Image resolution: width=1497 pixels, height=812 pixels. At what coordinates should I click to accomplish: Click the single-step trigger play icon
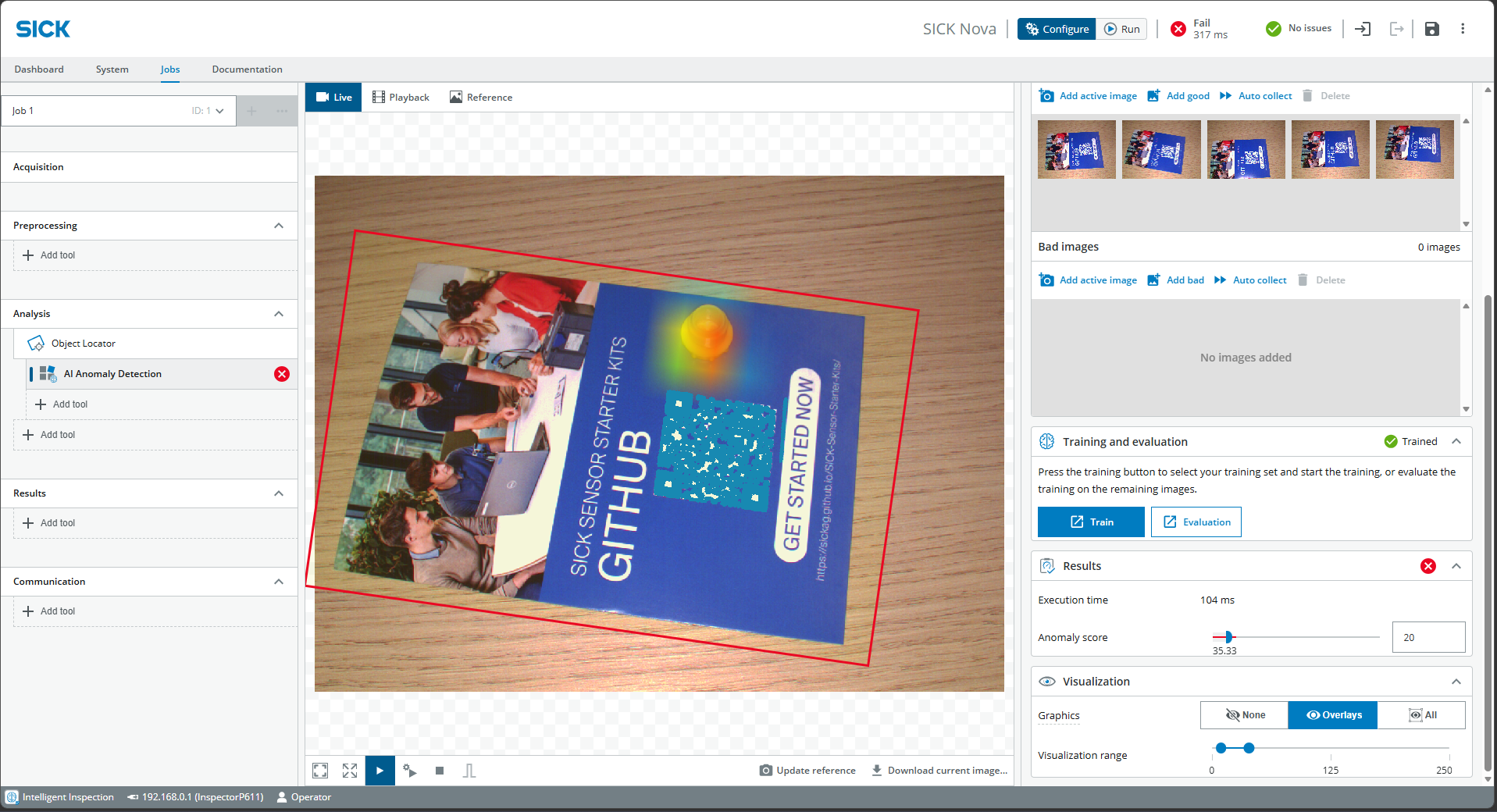(410, 771)
